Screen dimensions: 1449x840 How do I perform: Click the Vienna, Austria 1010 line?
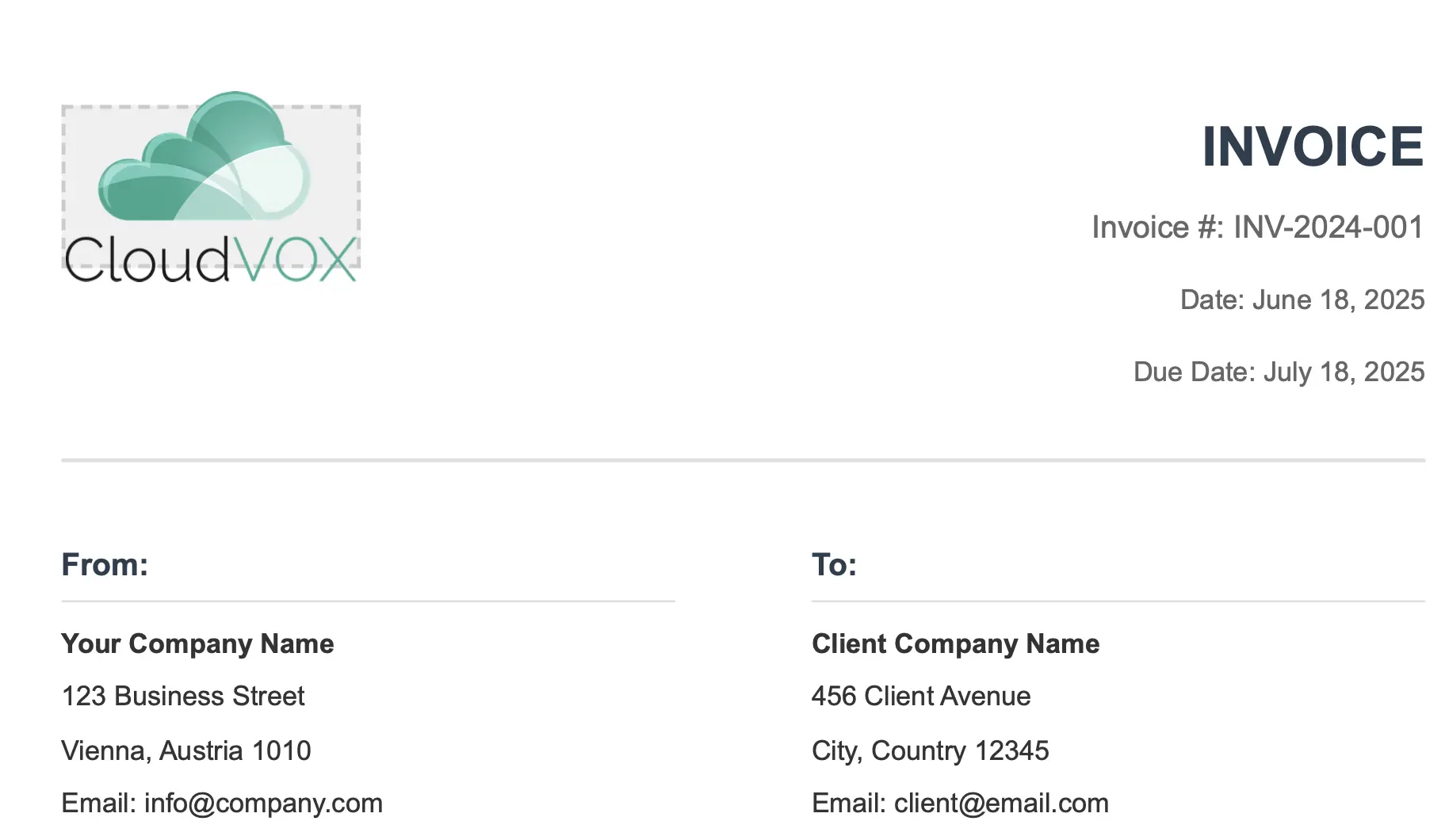click(186, 750)
